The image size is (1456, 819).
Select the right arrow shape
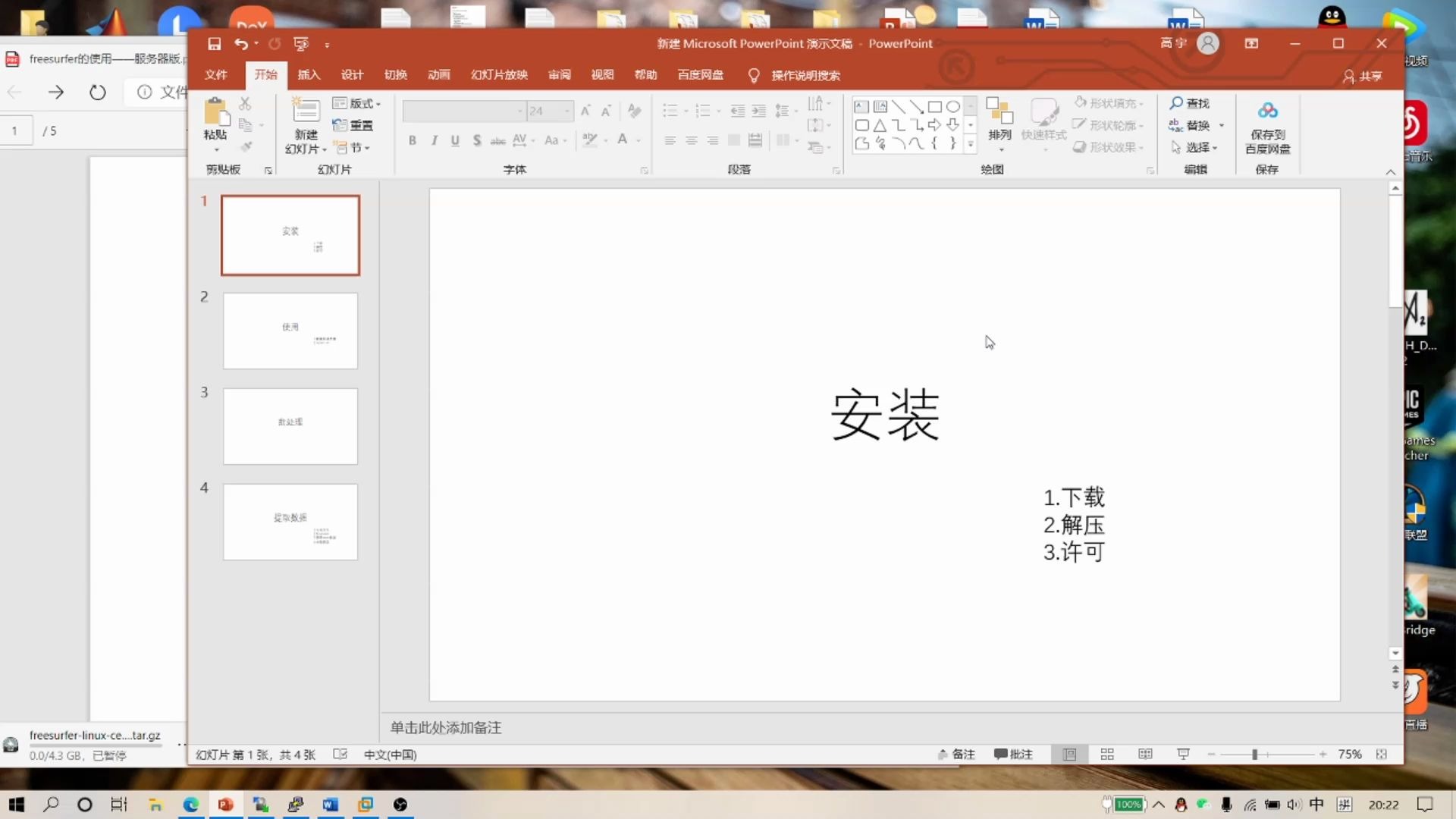tap(935, 125)
